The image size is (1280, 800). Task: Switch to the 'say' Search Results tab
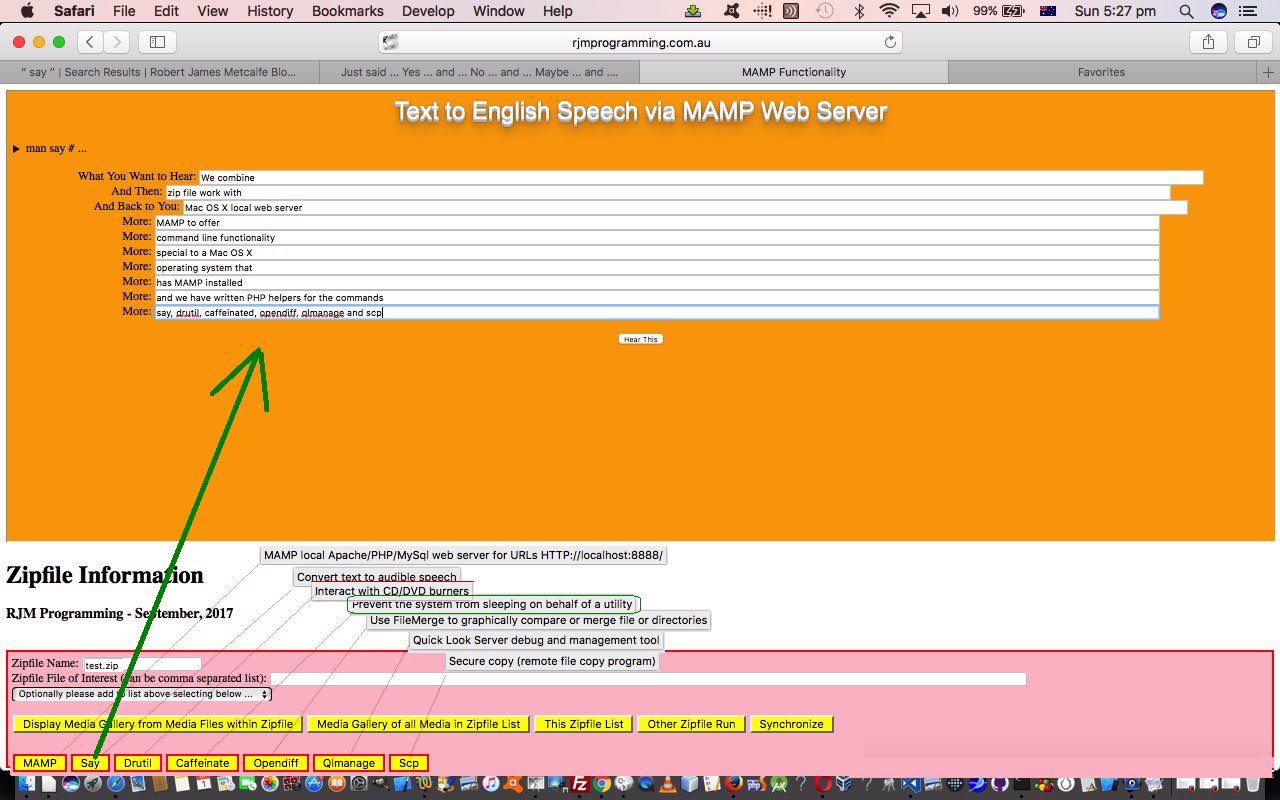[159, 72]
